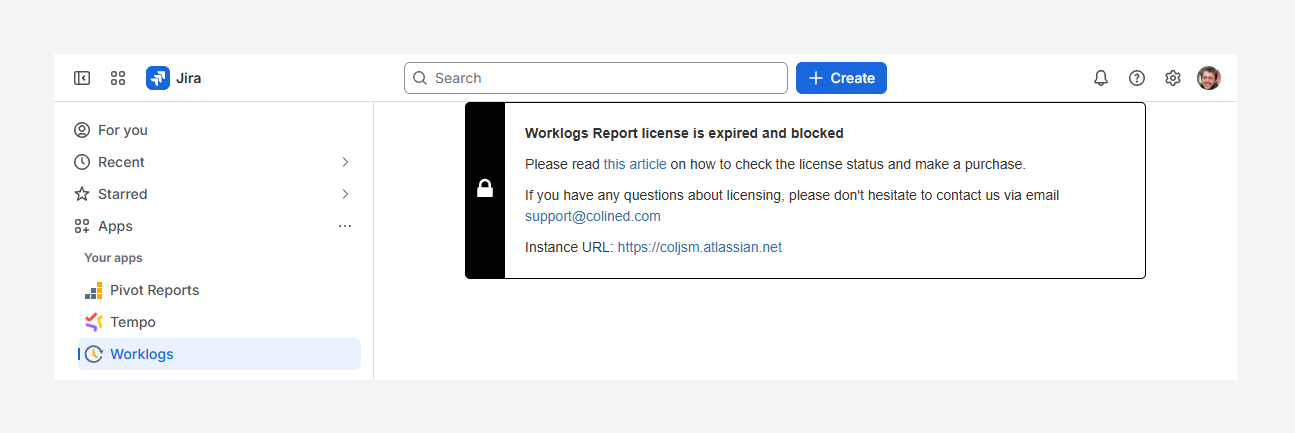Open Pivot Reports app
Viewport: 1295px width, 433px height.
(x=219, y=290)
